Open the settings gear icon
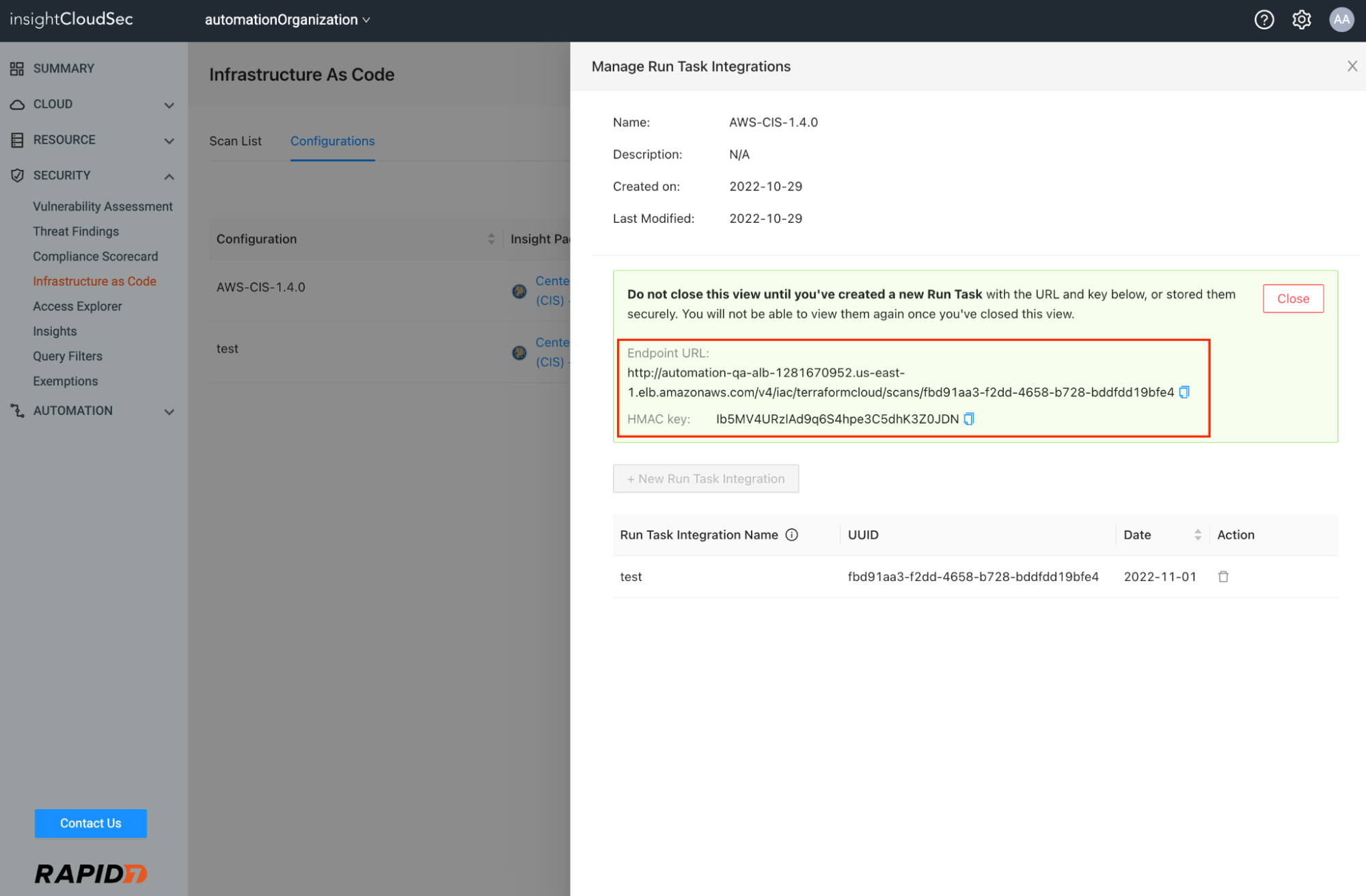Screen dimensions: 1366x896 (x=1302, y=20)
